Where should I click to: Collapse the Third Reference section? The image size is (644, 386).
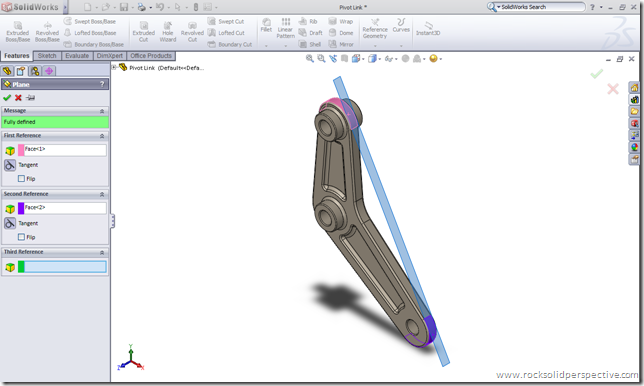pos(102,252)
